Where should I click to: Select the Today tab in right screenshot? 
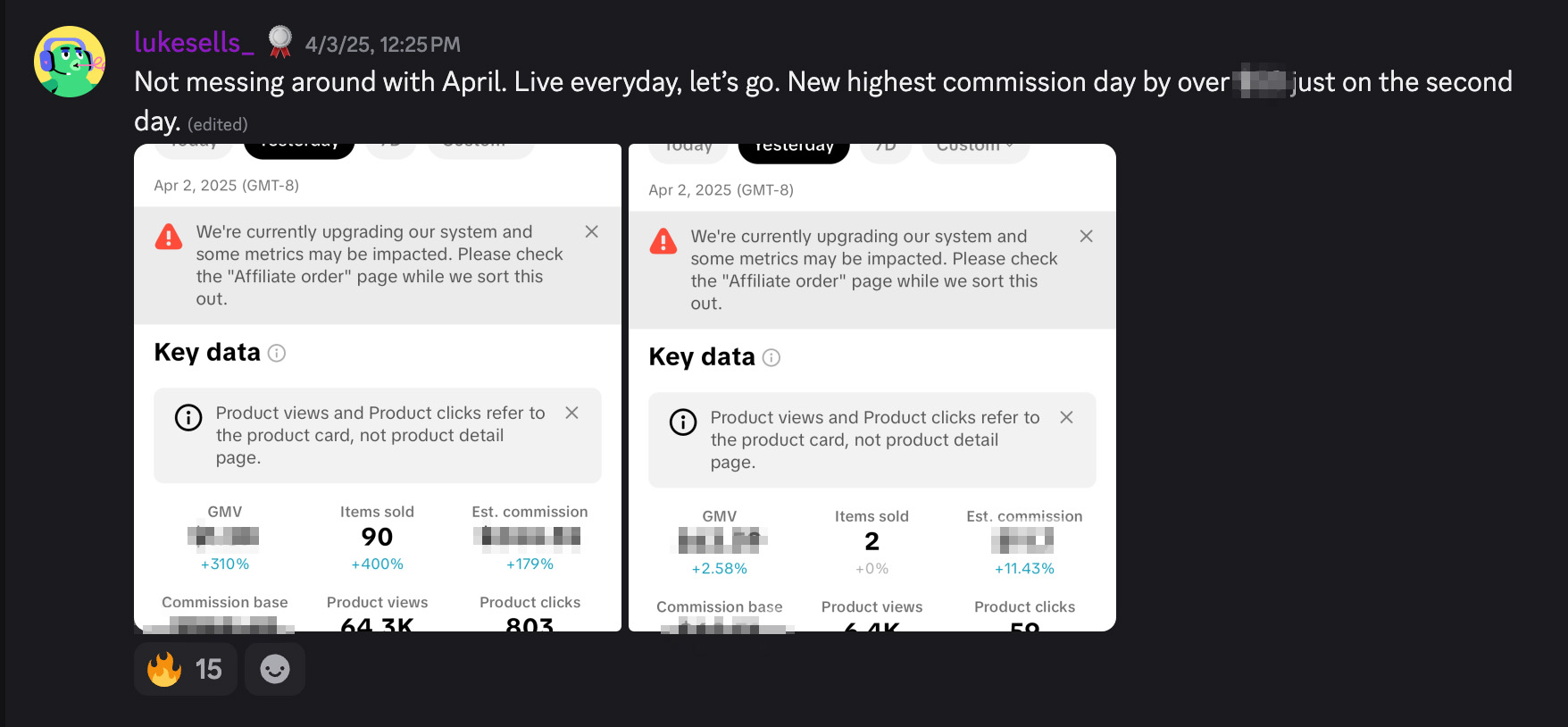point(688,149)
